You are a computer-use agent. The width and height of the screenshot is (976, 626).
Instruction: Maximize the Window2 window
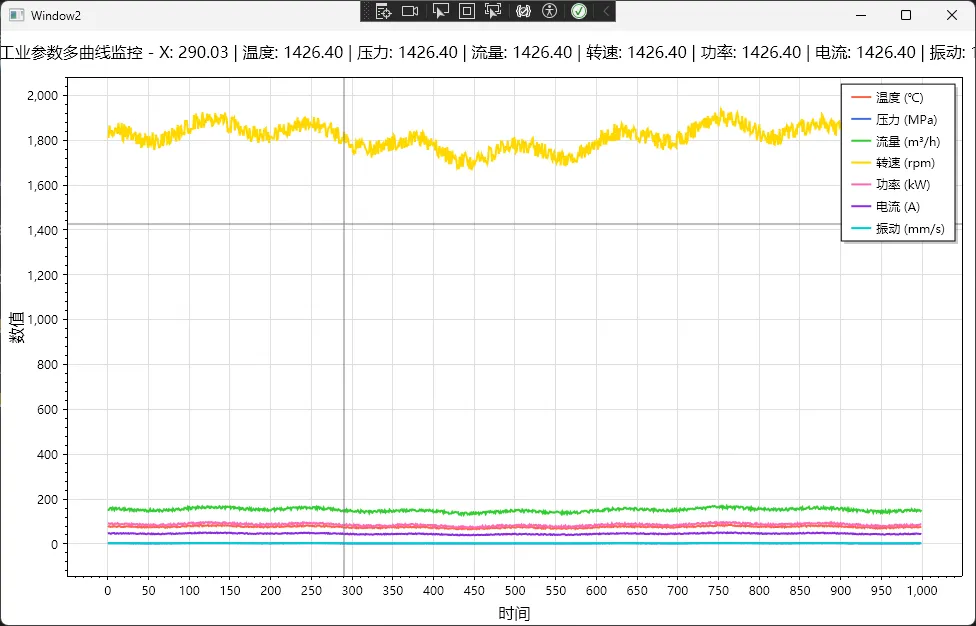(906, 15)
